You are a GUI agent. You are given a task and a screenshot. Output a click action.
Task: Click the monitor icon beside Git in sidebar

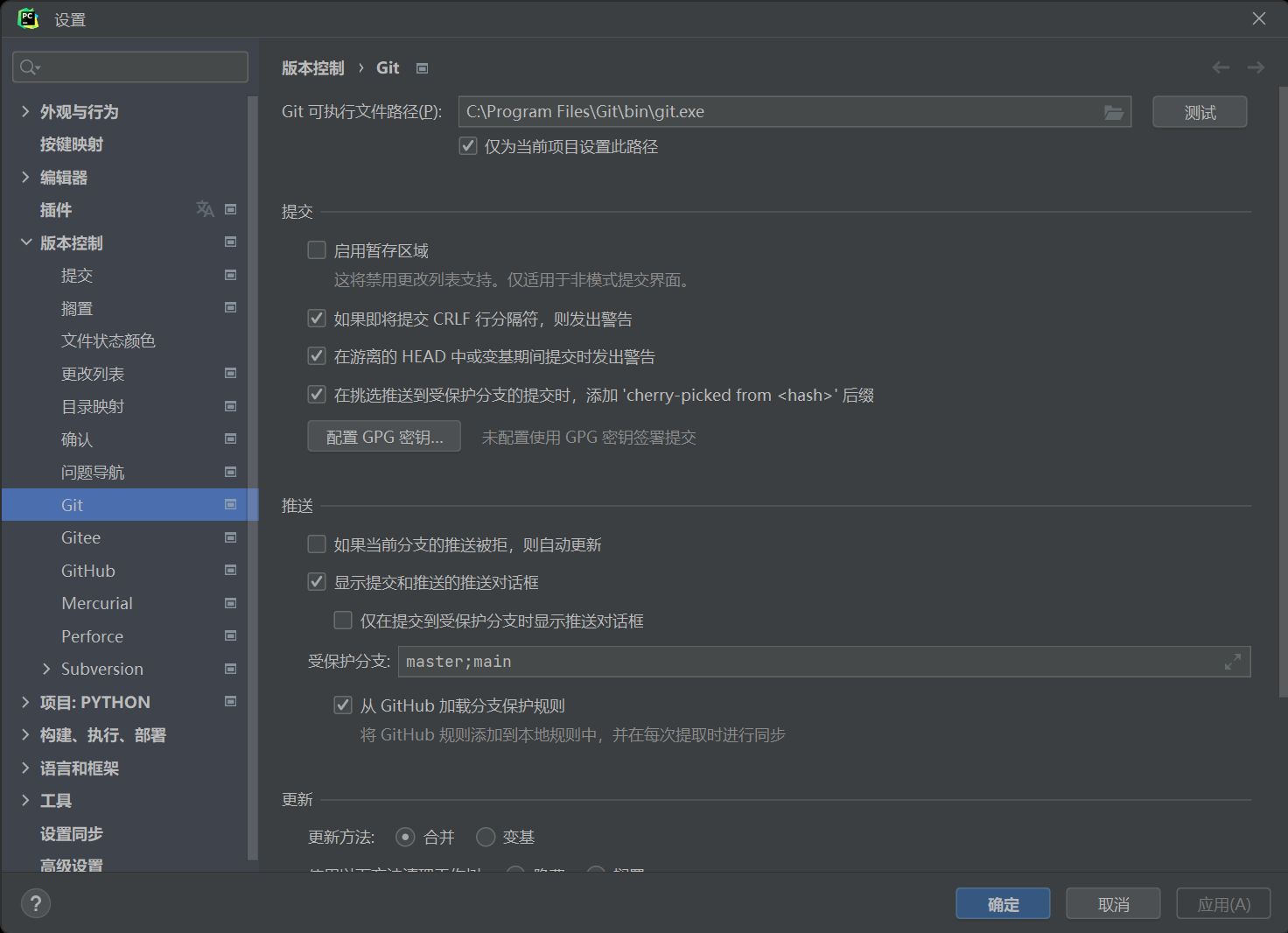pyautogui.click(x=230, y=504)
